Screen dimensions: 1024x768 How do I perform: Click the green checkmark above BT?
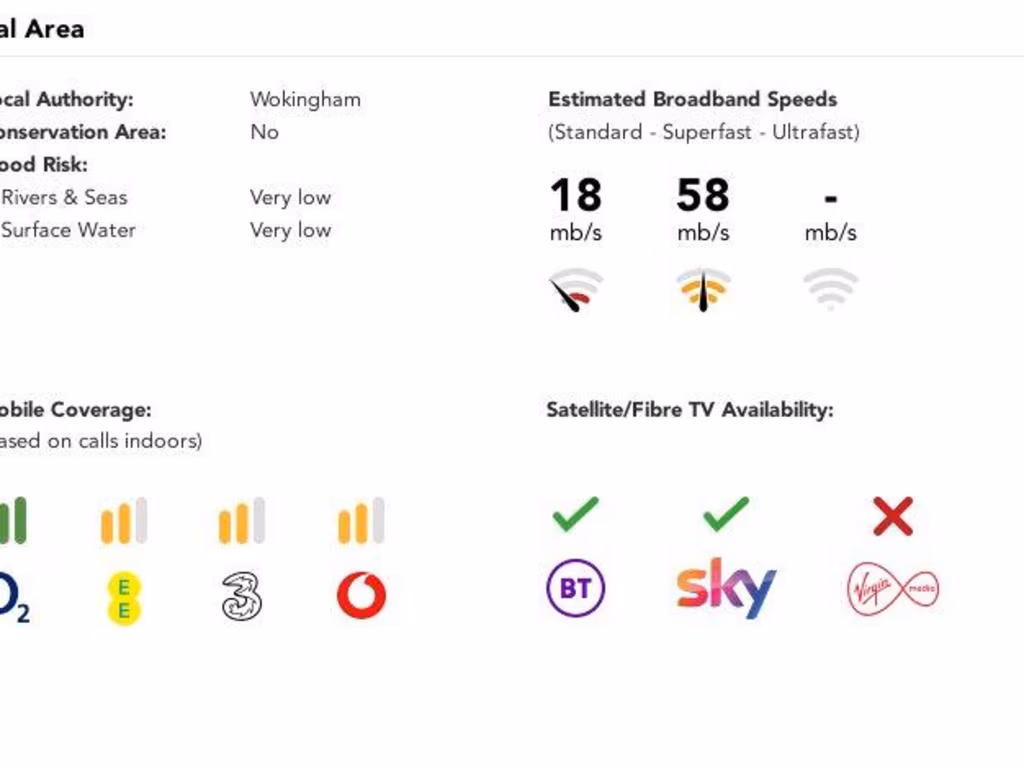coord(575,514)
